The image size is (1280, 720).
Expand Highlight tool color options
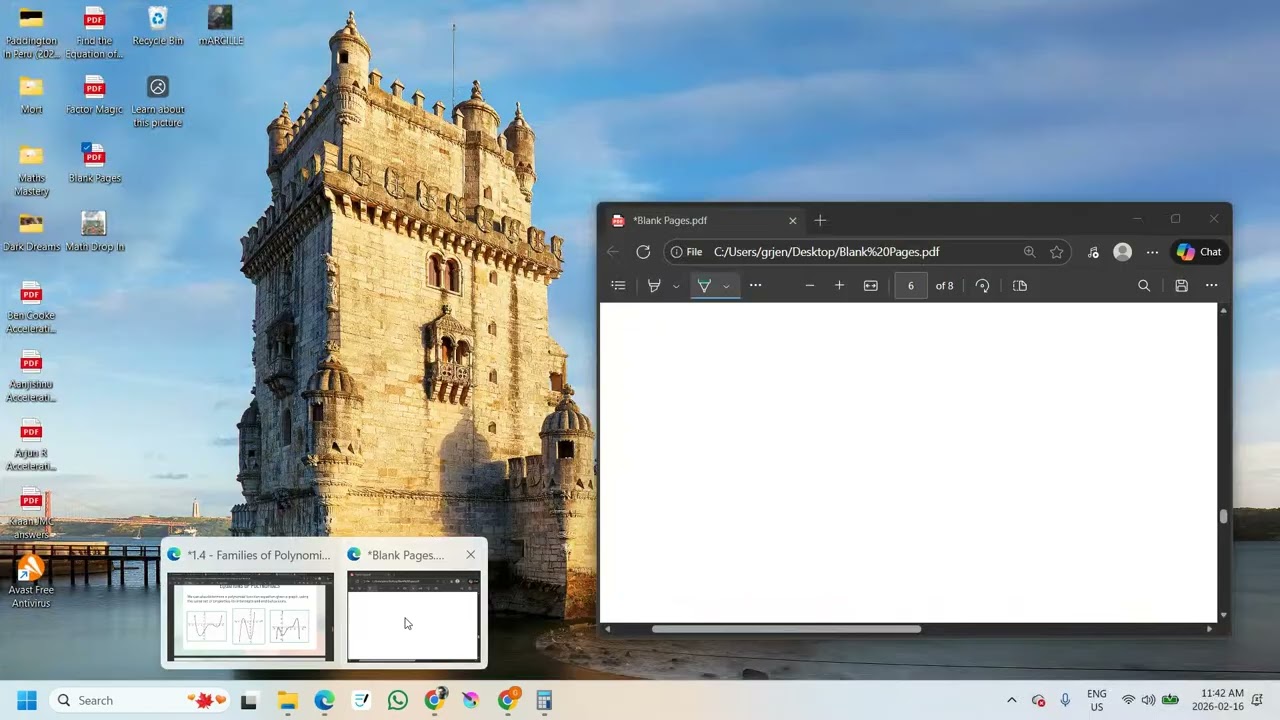pyautogui.click(x=676, y=286)
